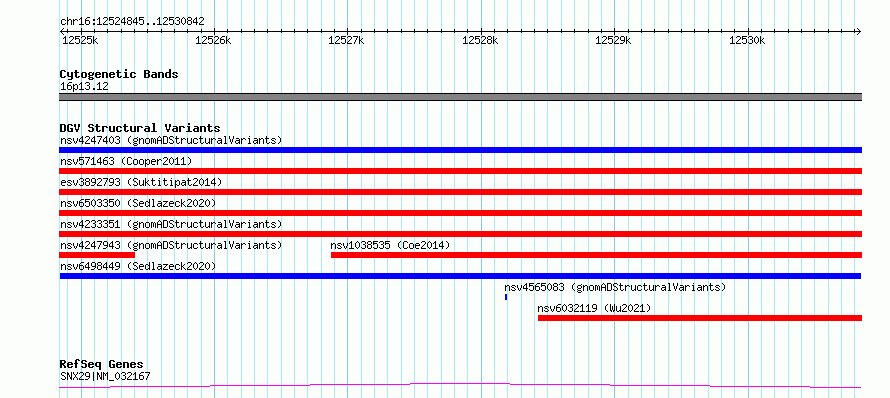
Task: Click nsv1038535 (Coe2014) label
Action: [x=390, y=245]
